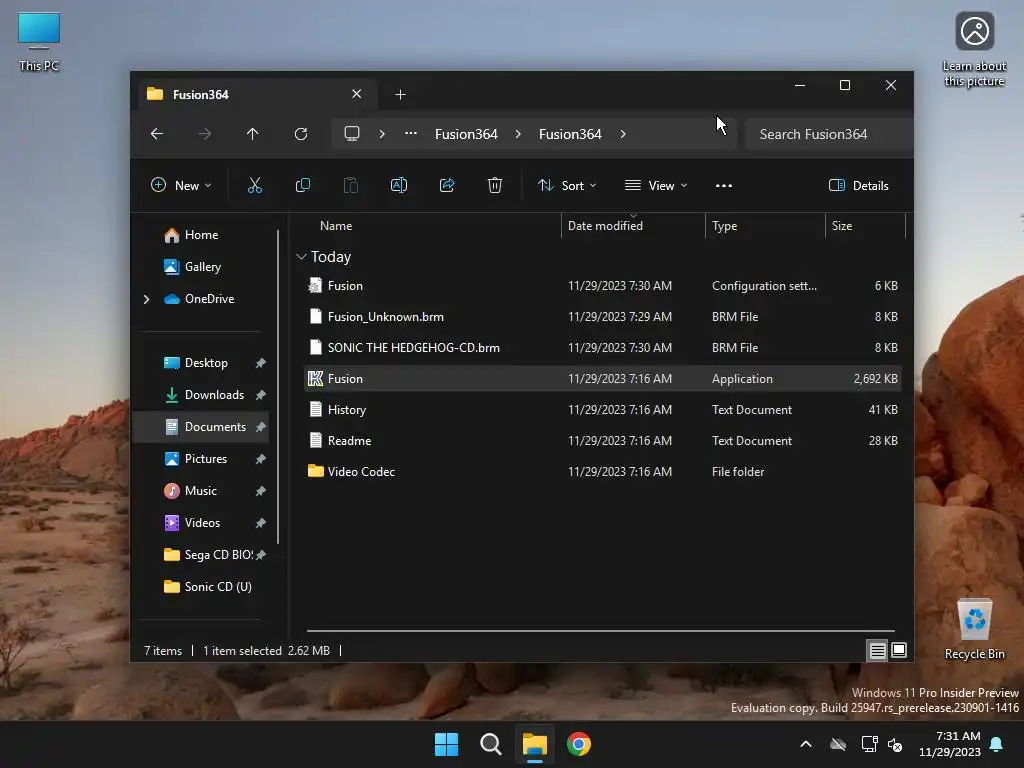Click Learn about this picture icon
1024x768 pixels.
coord(974,49)
